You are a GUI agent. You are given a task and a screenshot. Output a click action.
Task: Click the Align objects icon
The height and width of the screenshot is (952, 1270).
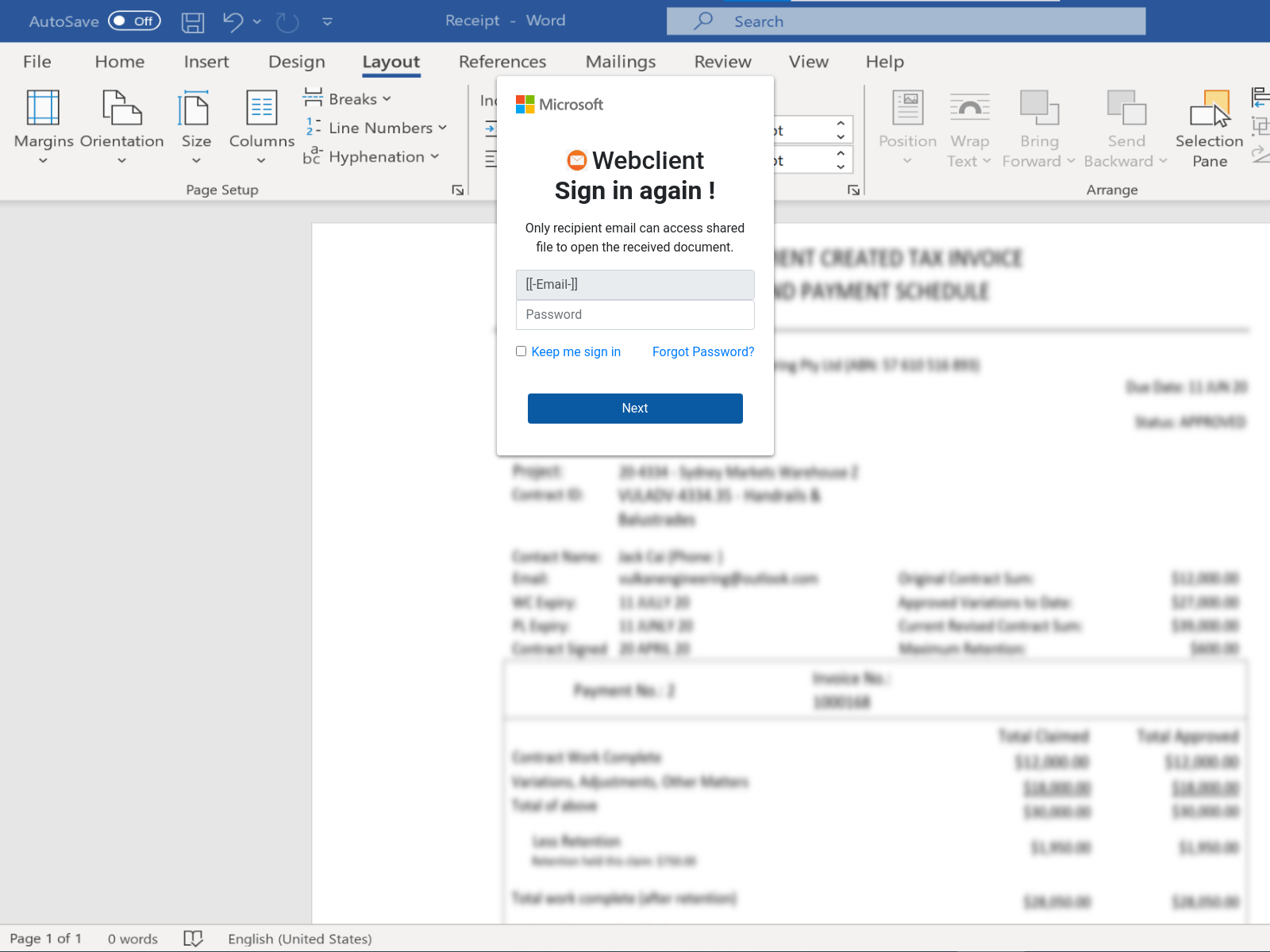1260,98
